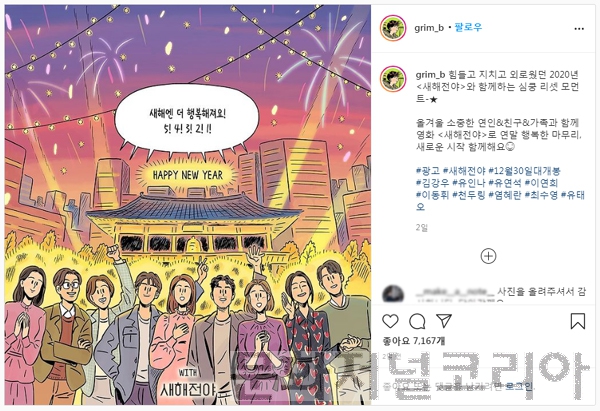Open the illustrated New Year post image
This screenshot has width=600, height=411.
click(x=188, y=205)
